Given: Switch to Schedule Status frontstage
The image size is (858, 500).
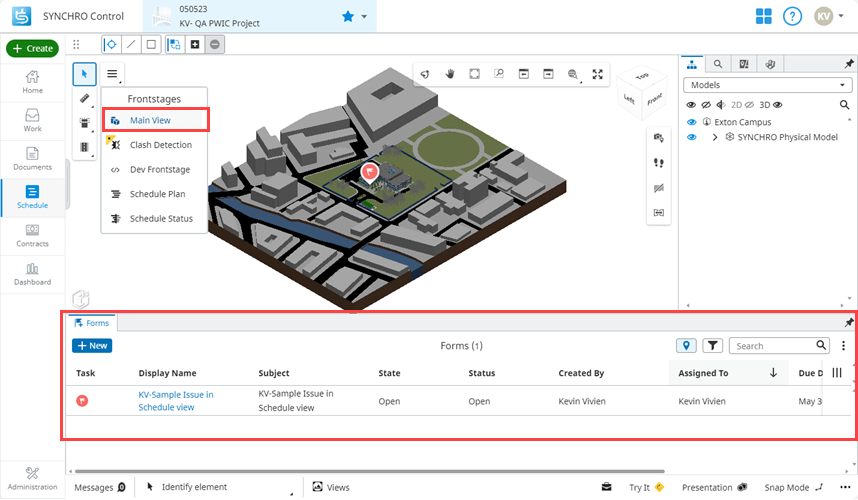Looking at the screenshot, I should pyautogui.click(x=155, y=218).
